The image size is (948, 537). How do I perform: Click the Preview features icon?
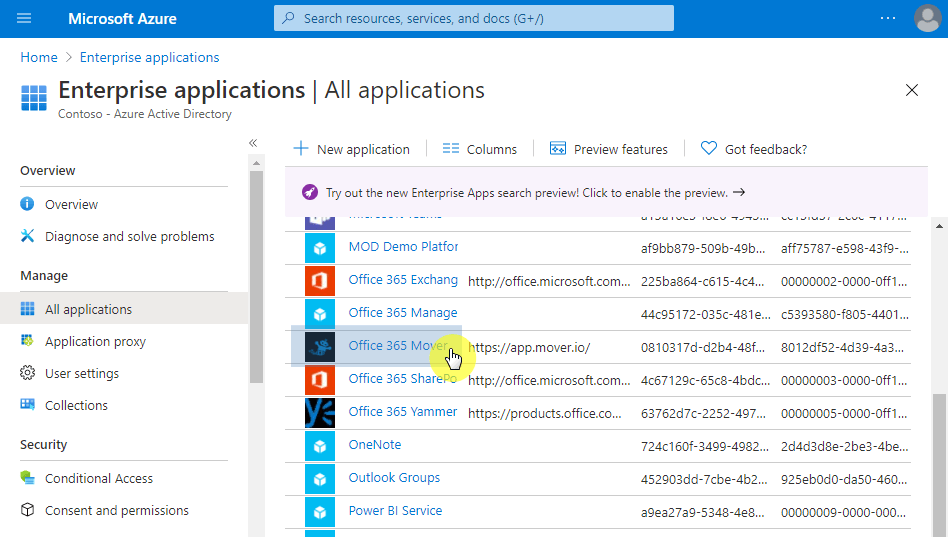pyautogui.click(x=557, y=149)
